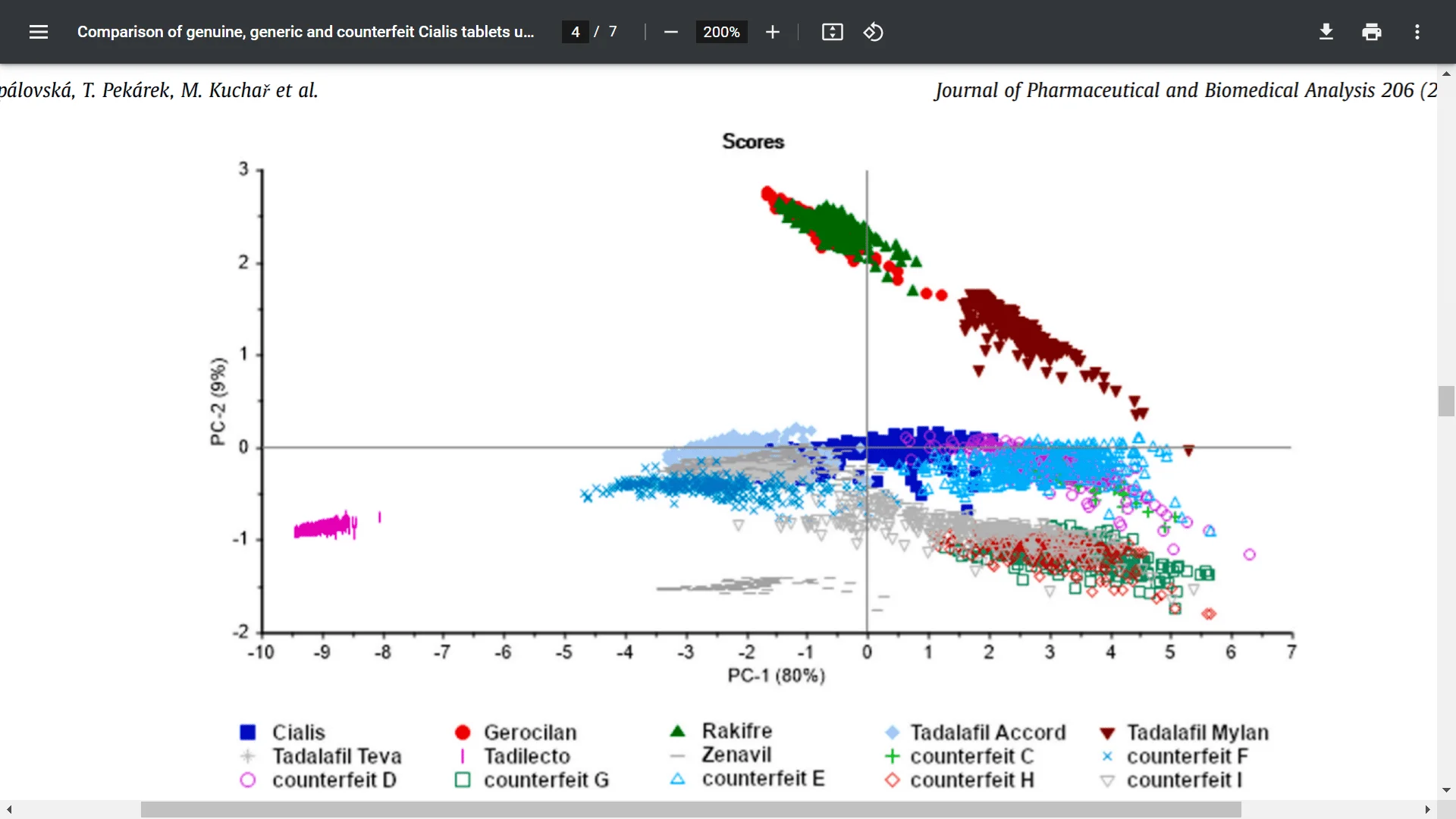Click the scroll up arrow
The width and height of the screenshot is (1456, 819).
coord(1446,74)
